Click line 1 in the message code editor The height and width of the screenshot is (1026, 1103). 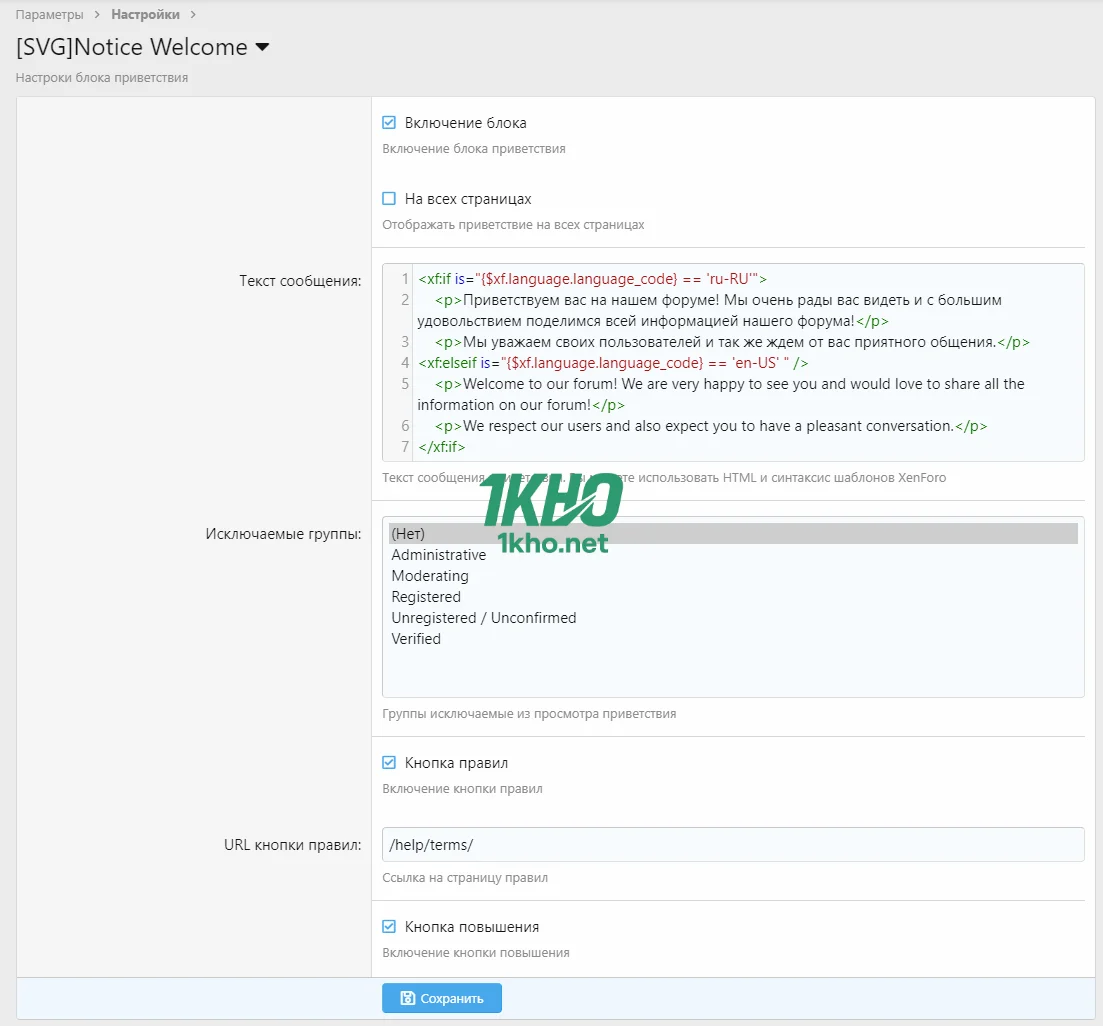[x=592, y=279]
